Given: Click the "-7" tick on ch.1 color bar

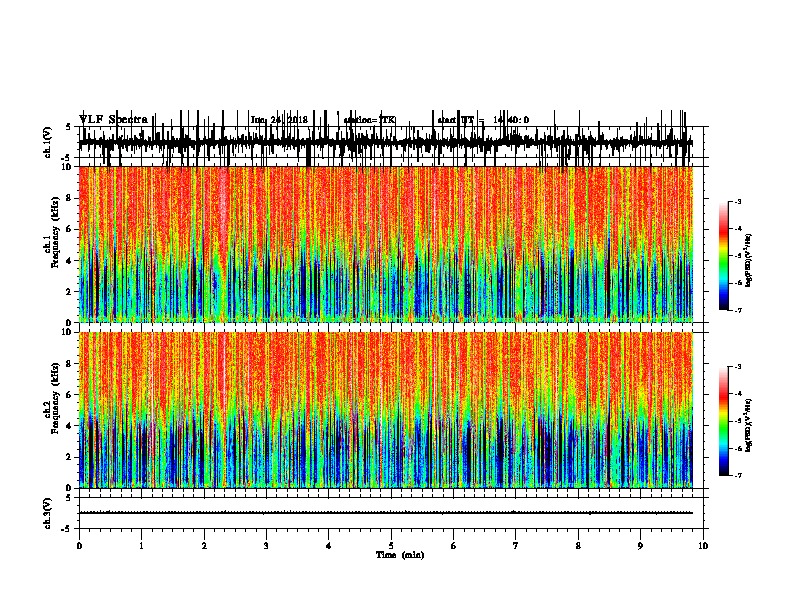Looking at the screenshot, I should (x=737, y=310).
